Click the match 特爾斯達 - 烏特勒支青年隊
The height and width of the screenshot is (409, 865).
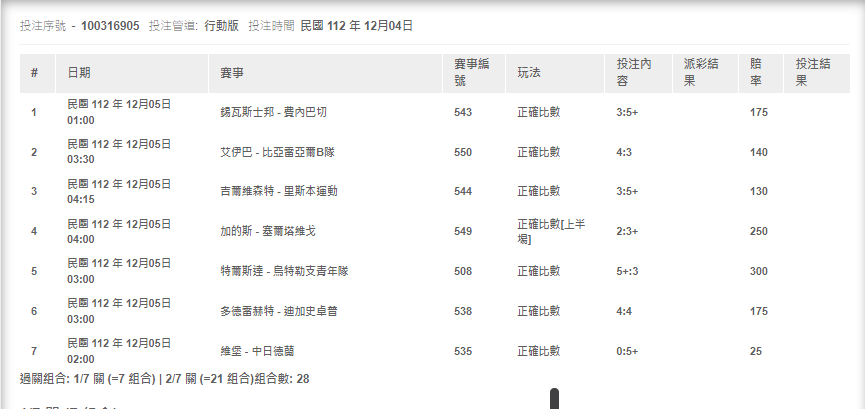pyautogui.click(x=284, y=271)
